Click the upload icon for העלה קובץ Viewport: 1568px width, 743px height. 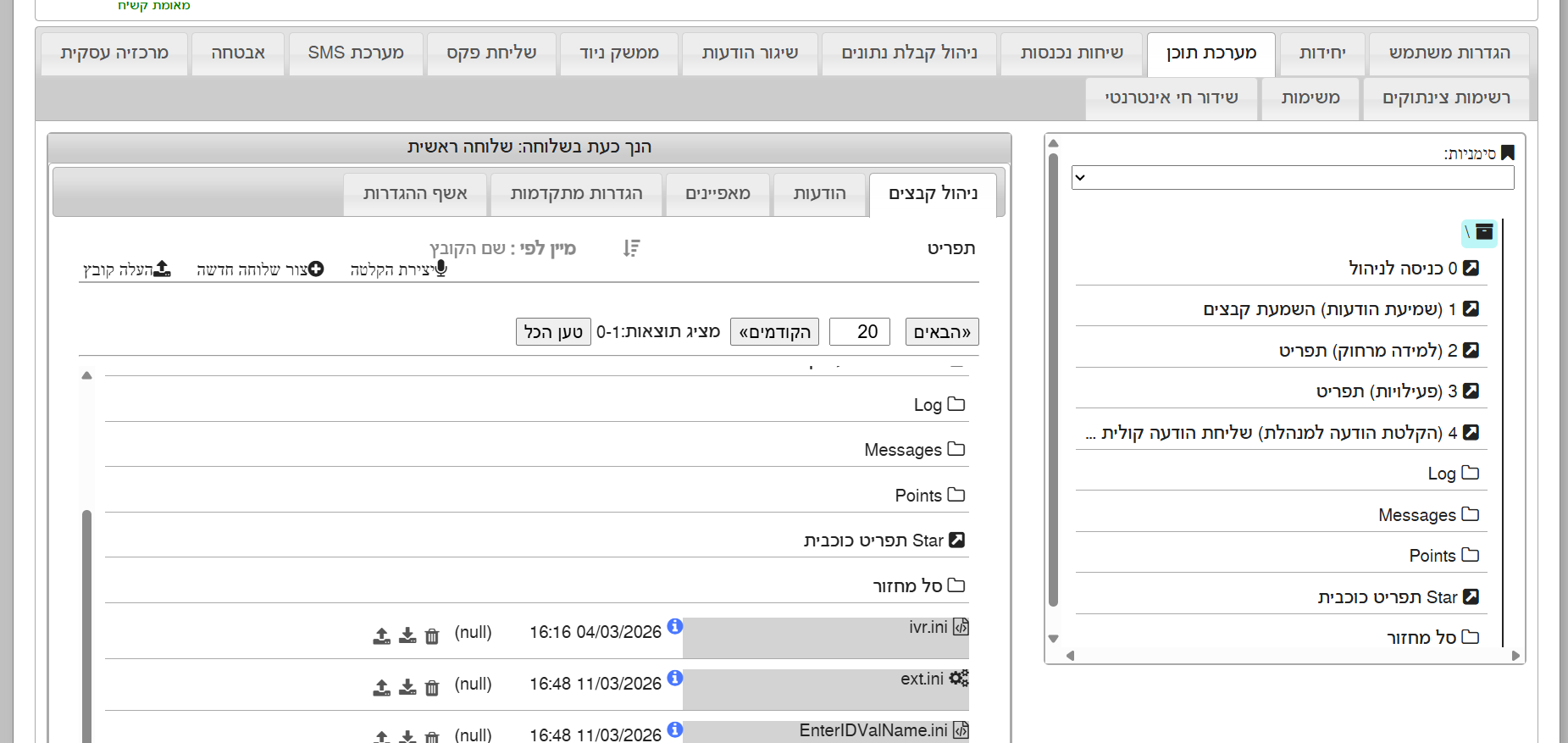tap(163, 269)
